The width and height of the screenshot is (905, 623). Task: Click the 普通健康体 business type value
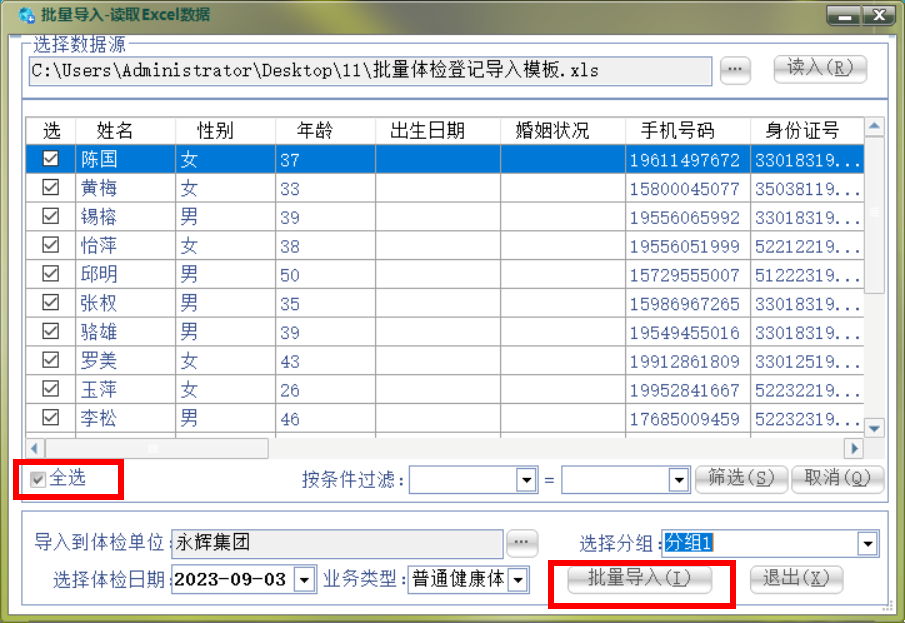coord(458,579)
